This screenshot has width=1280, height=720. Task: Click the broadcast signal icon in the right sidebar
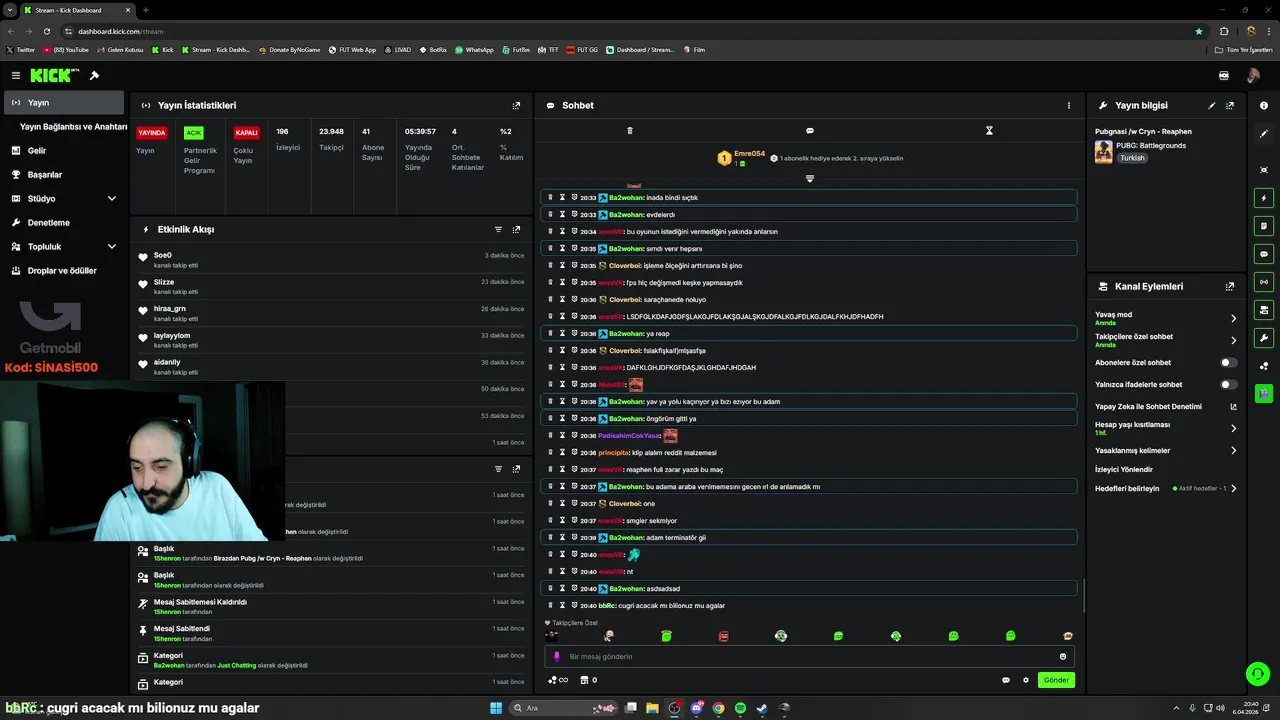[x=1264, y=282]
